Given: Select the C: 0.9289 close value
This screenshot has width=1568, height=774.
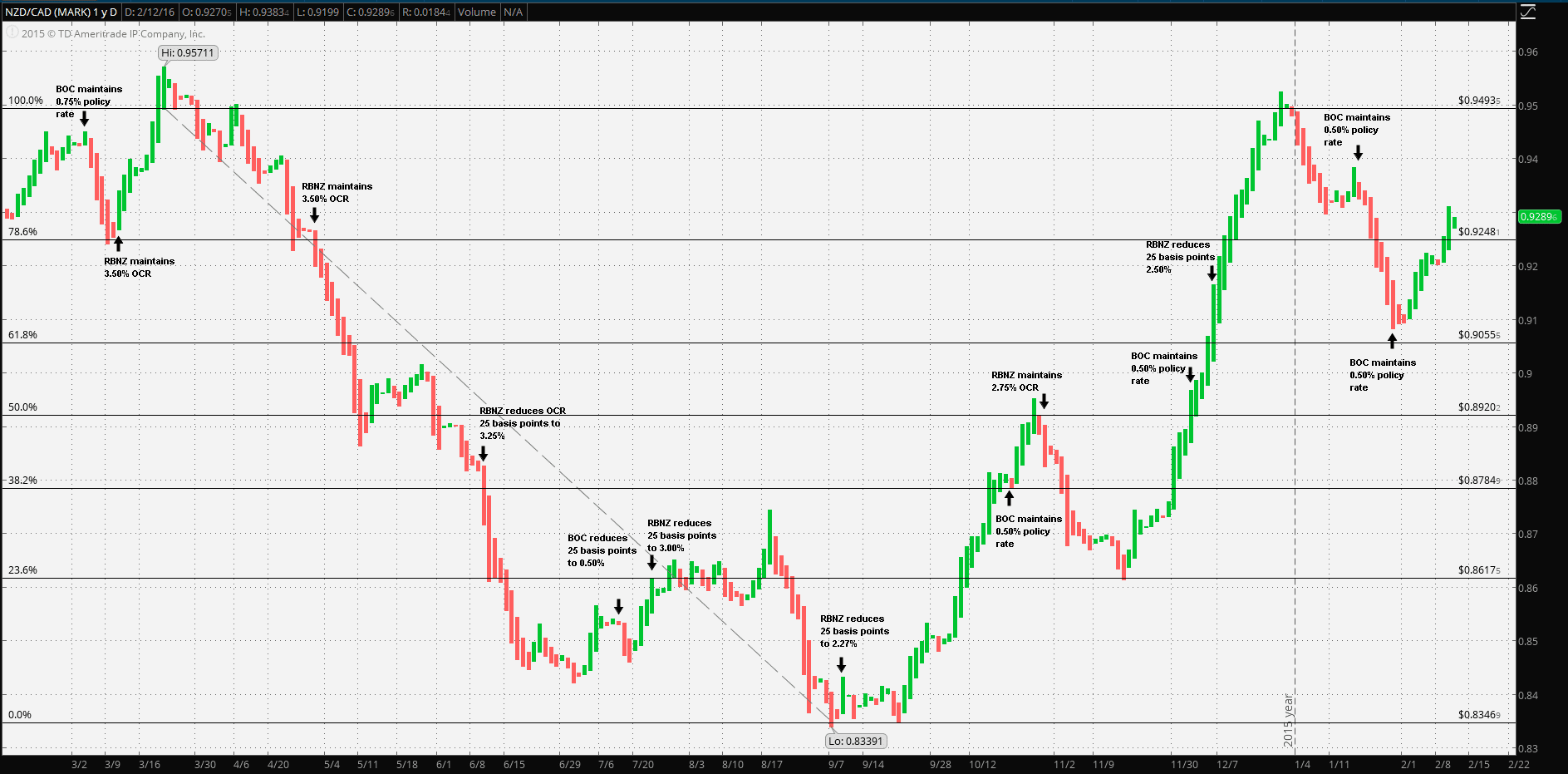Looking at the screenshot, I should [371, 12].
